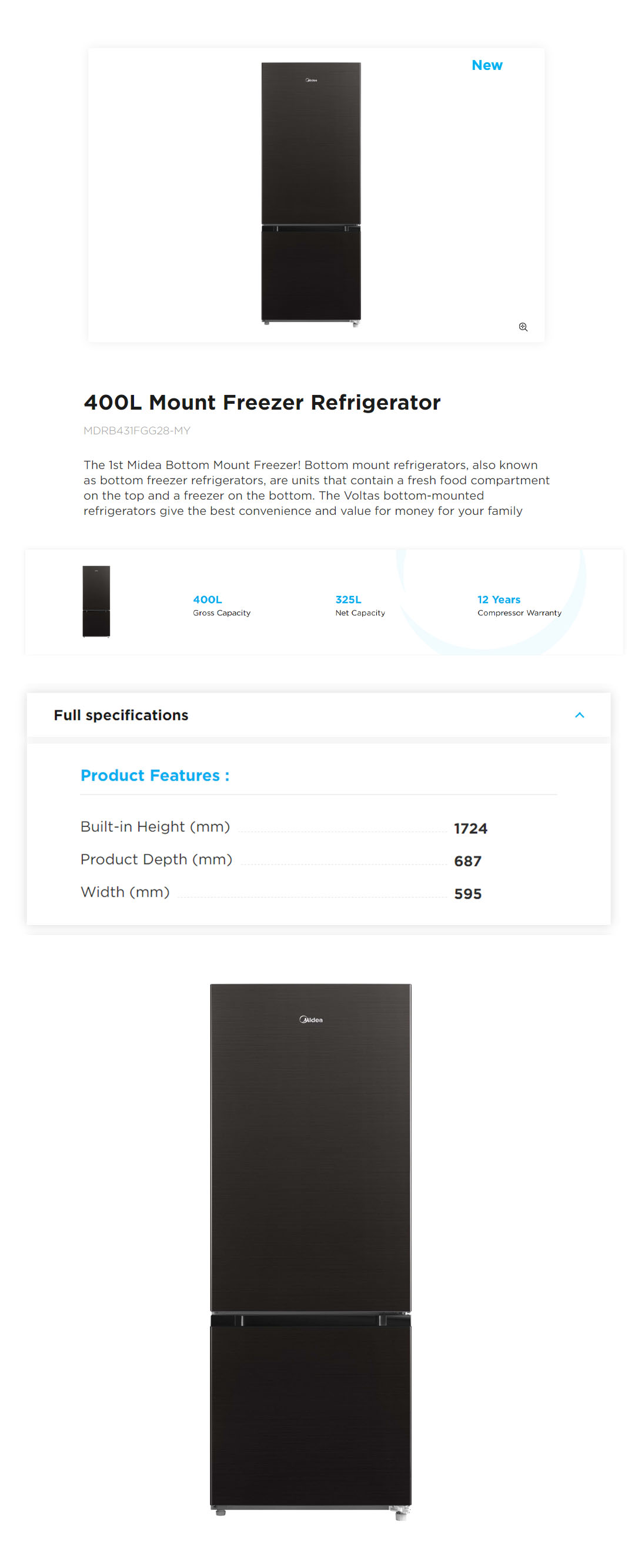Click the model number MDRB431FGG28-MY

point(137,430)
